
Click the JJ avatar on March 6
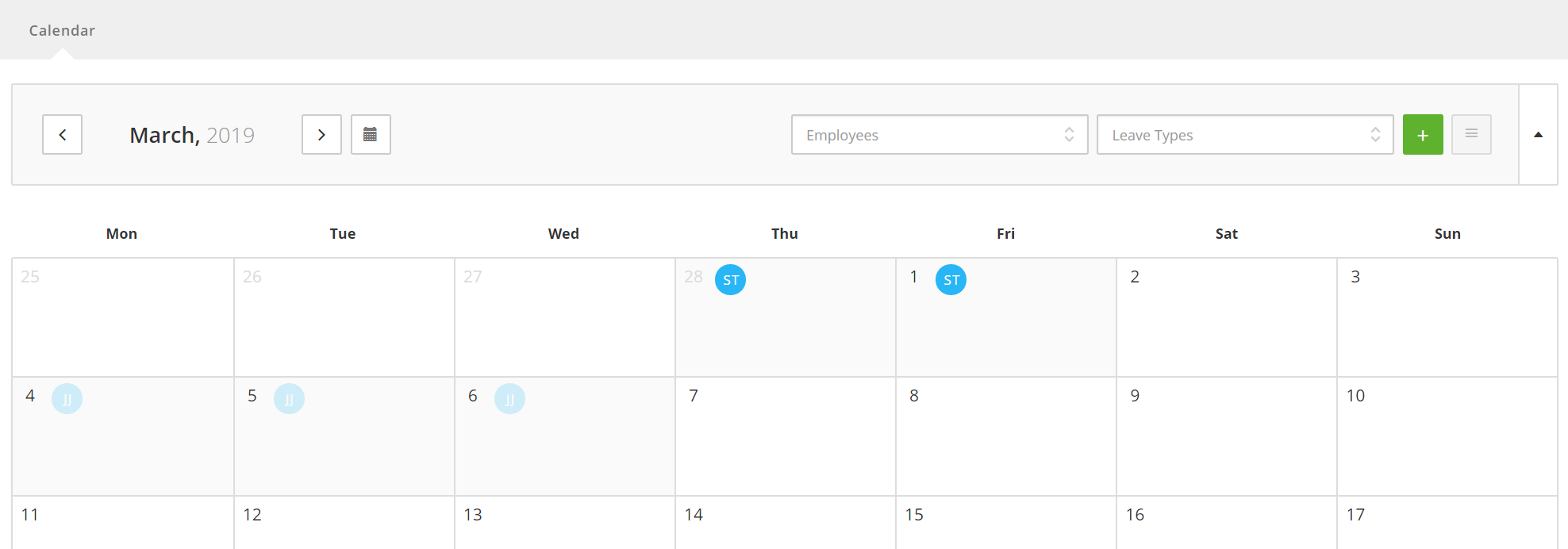point(509,398)
